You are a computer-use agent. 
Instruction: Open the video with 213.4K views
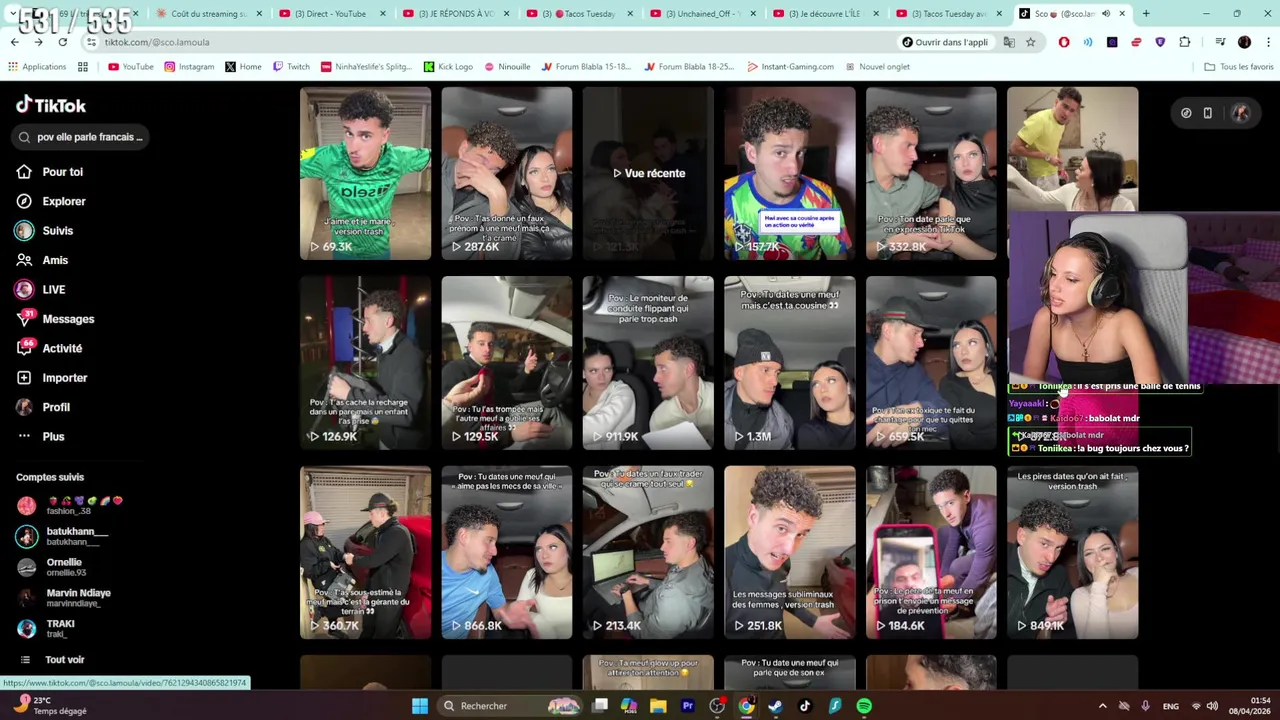coord(648,552)
